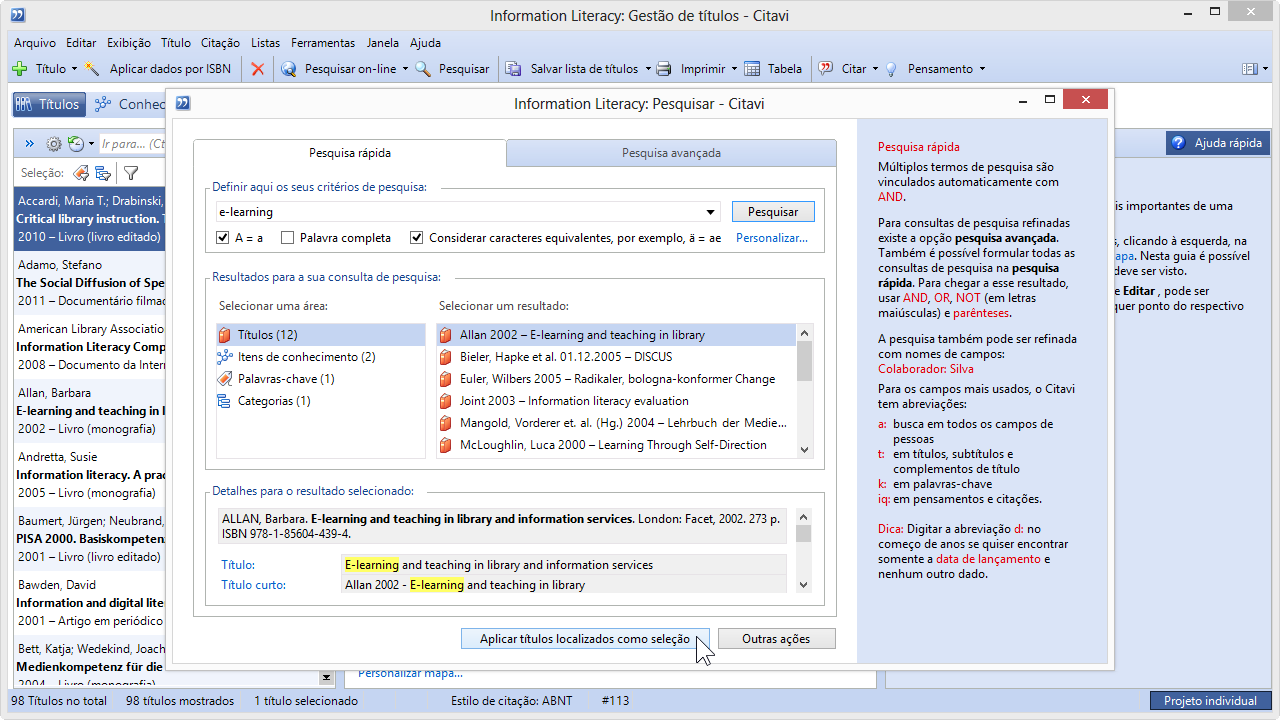Click the Salvar lista de títulos icon
1280x720 pixels.
click(x=514, y=69)
